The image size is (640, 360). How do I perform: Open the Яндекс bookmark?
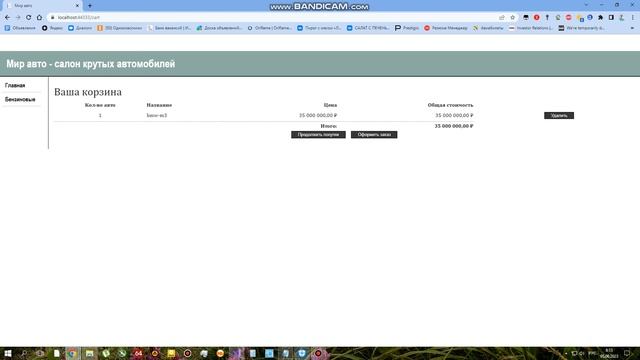[x=53, y=28]
